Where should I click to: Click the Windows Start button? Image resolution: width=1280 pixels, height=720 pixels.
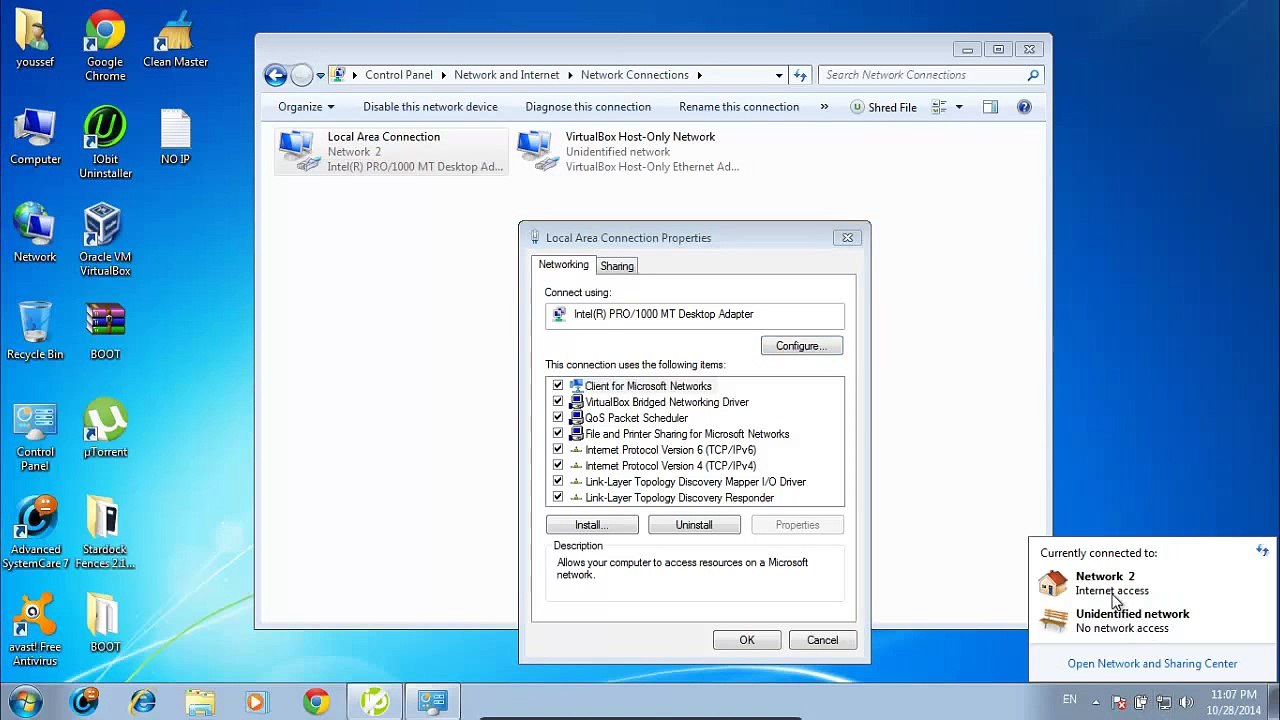[25, 701]
